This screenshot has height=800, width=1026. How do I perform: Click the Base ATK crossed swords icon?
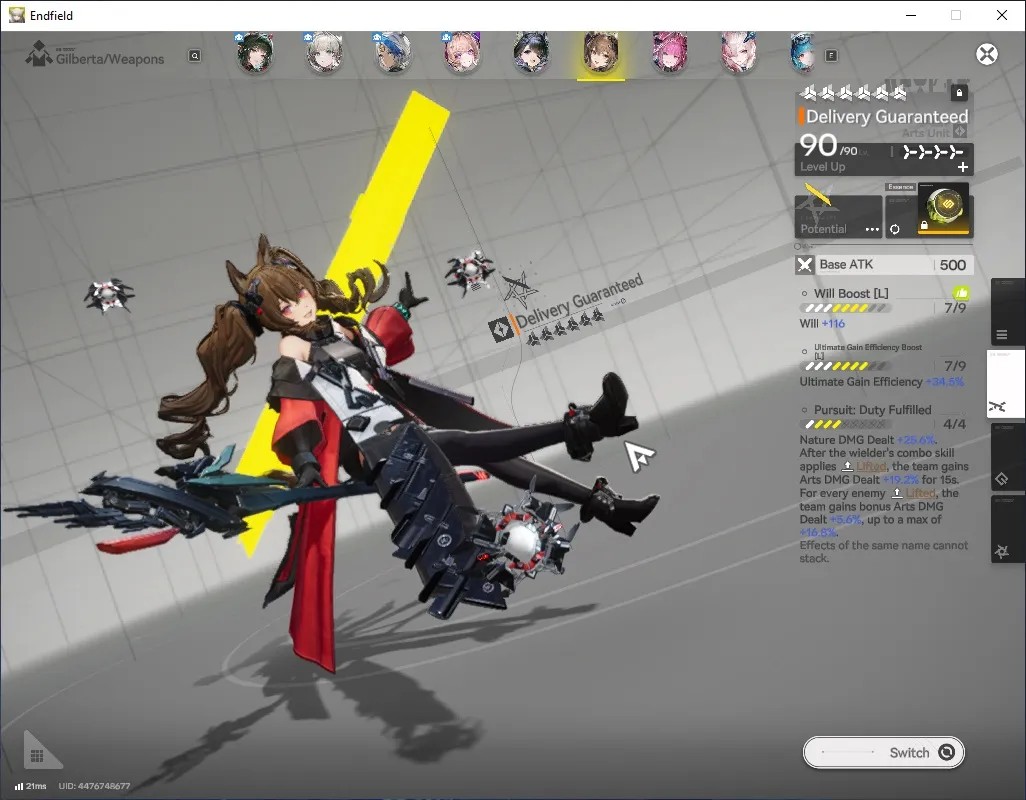point(805,265)
